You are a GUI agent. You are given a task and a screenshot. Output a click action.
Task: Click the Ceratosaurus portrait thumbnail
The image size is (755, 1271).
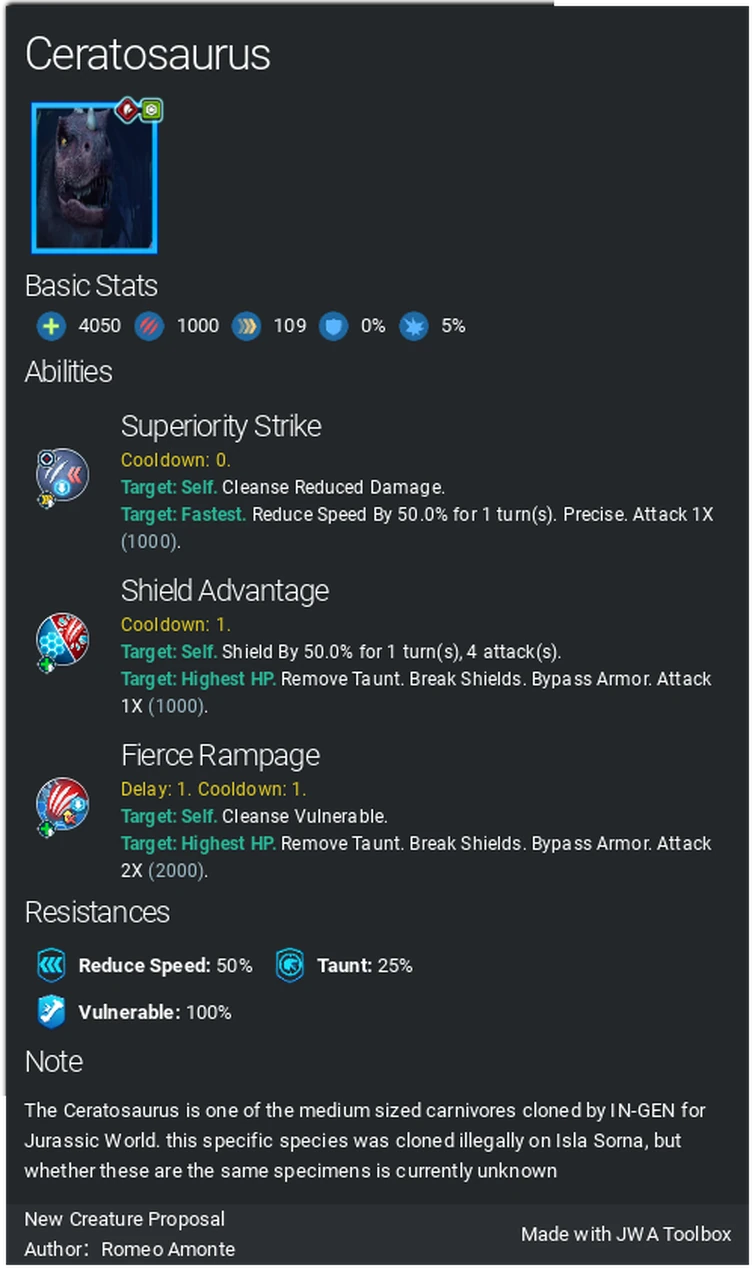point(94,178)
